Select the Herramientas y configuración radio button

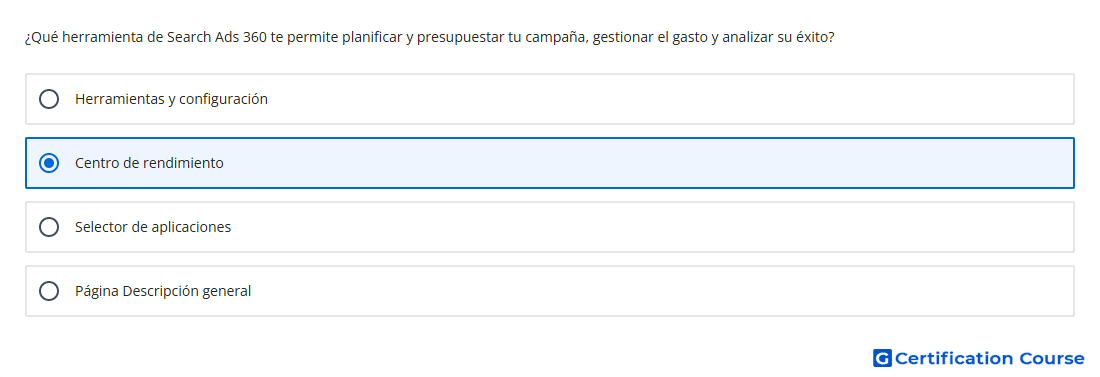pyautogui.click(x=49, y=99)
